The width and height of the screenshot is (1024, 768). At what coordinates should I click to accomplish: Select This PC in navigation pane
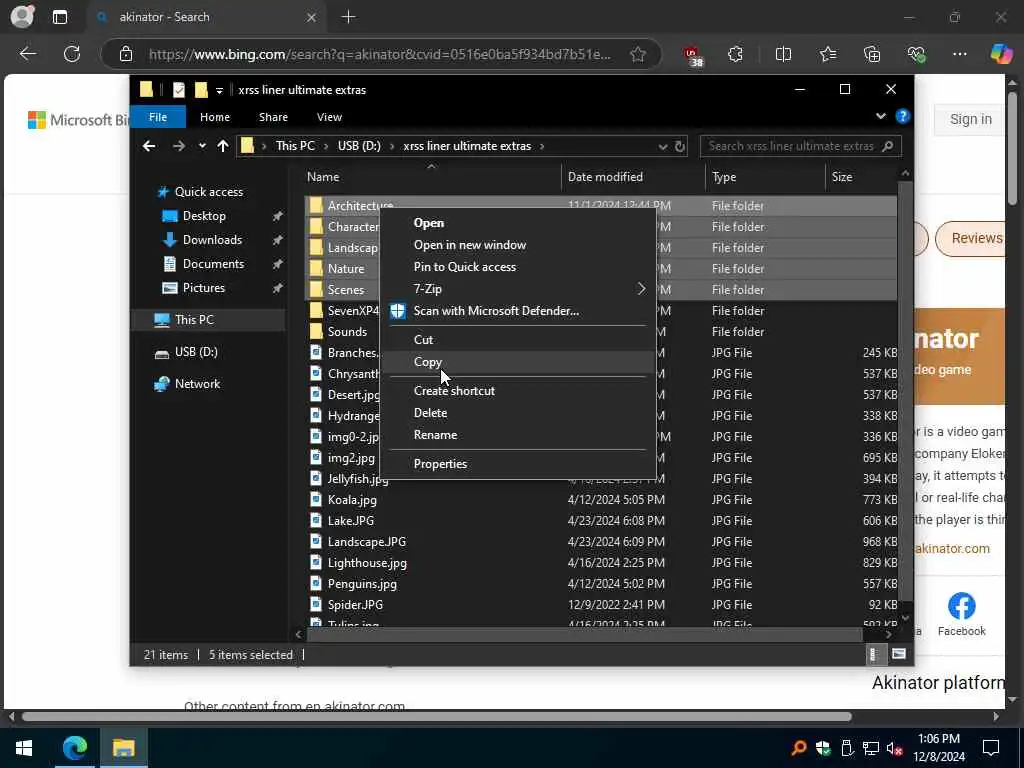194,320
